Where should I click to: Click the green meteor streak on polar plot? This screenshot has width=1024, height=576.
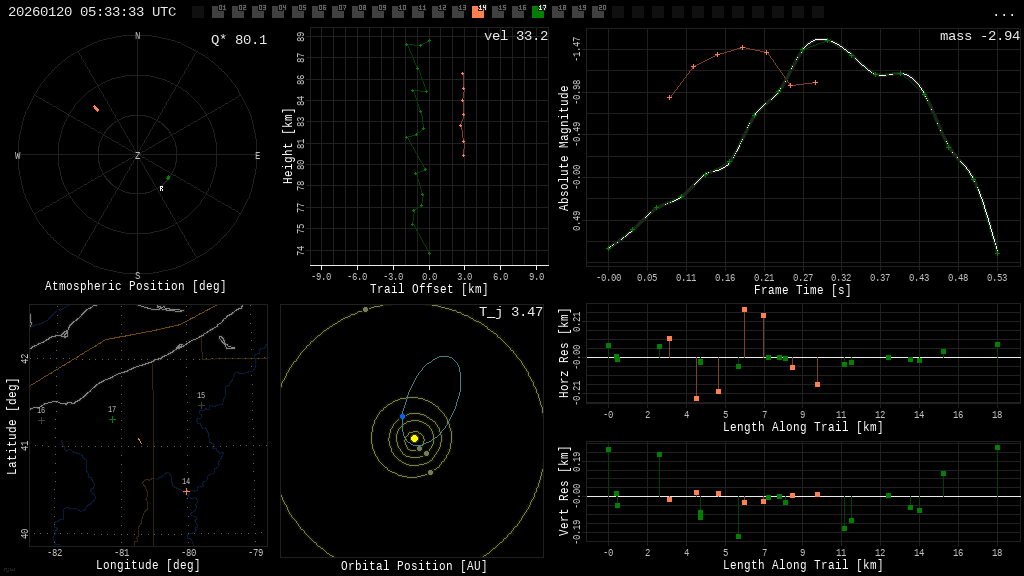click(x=168, y=178)
